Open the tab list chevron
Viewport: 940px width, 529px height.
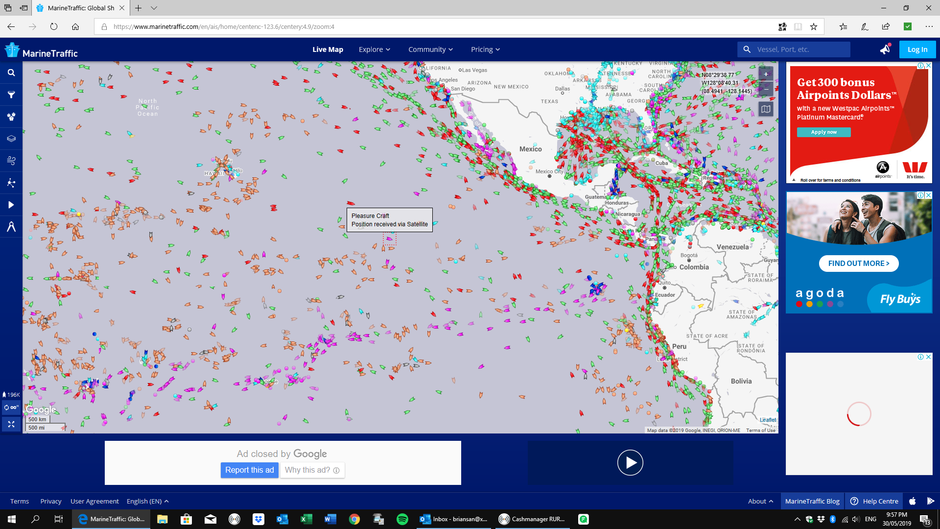pos(154,8)
